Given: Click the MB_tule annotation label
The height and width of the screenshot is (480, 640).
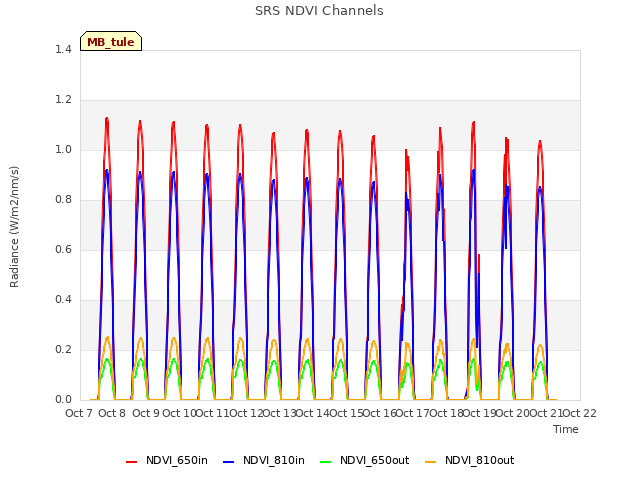Looking at the screenshot, I should [x=111, y=41].
